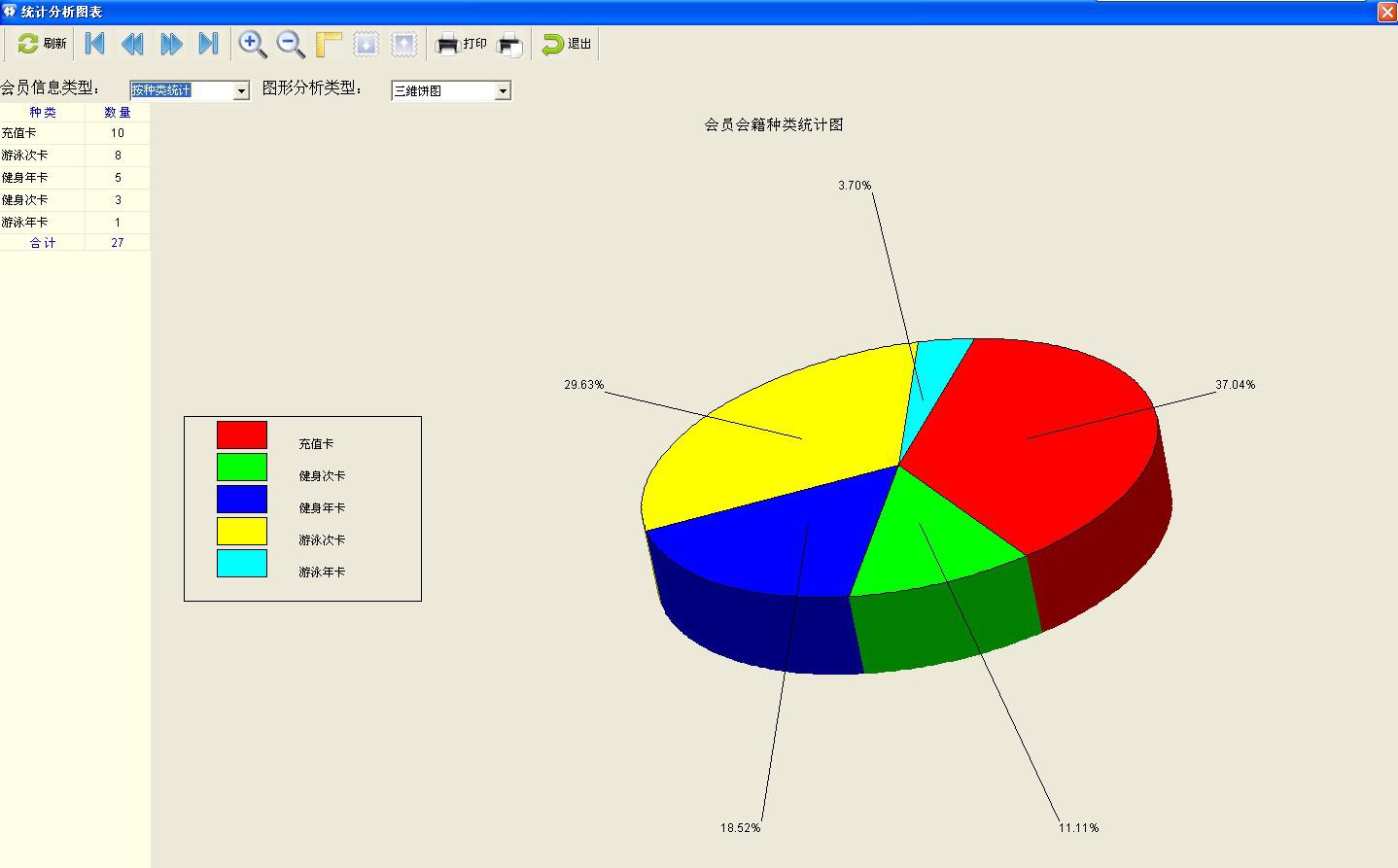This screenshot has height=868, width=1398.
Task: Select the 按种类统计 text field
Action: [x=182, y=90]
